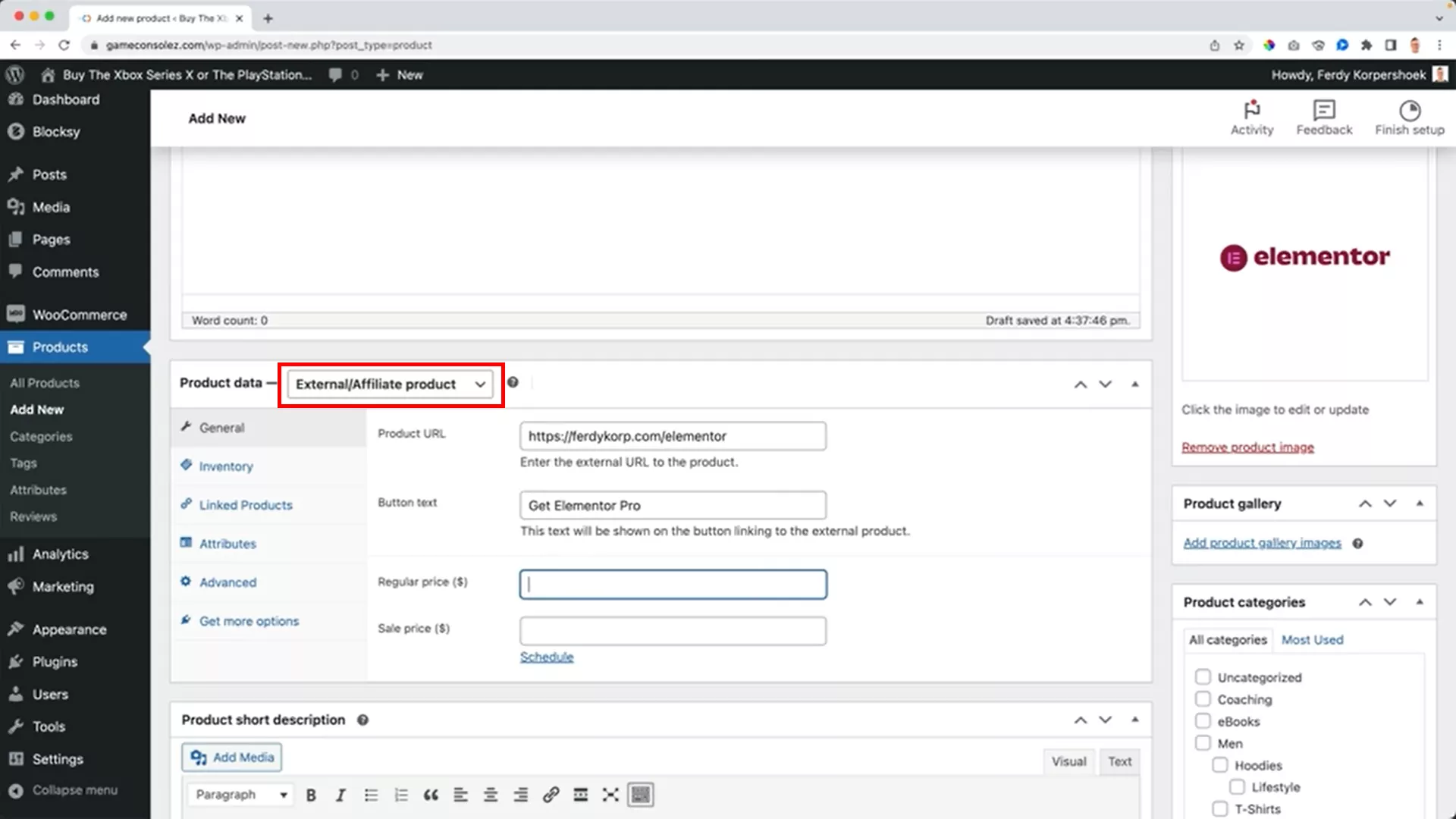Open the Inventory tab in Product data
The image size is (1456, 819).
point(224,466)
